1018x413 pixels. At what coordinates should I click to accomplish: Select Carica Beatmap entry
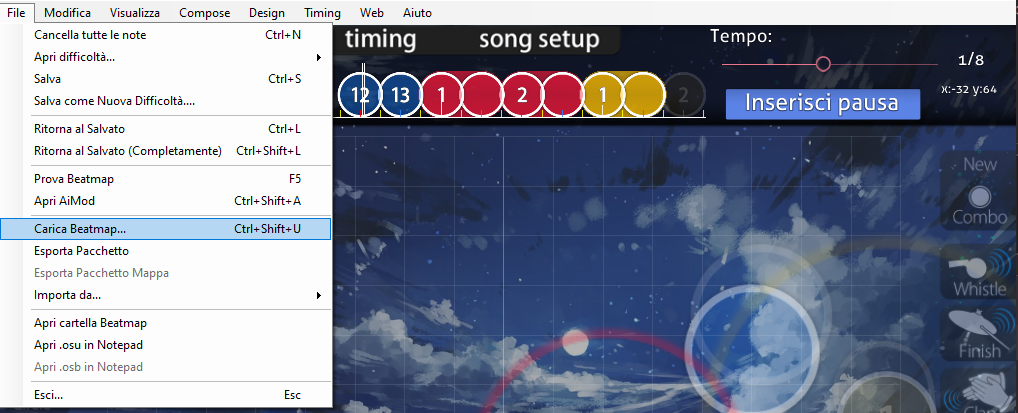[166, 229]
